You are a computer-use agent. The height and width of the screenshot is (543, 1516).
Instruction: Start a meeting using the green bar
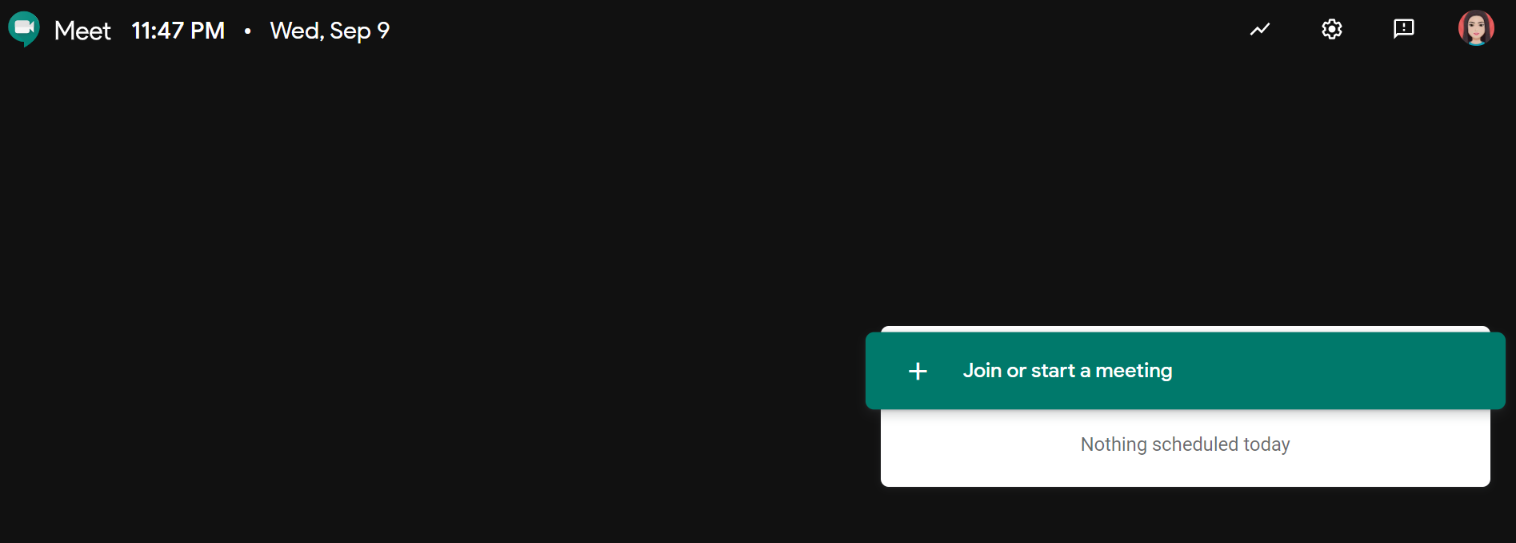tap(1185, 371)
